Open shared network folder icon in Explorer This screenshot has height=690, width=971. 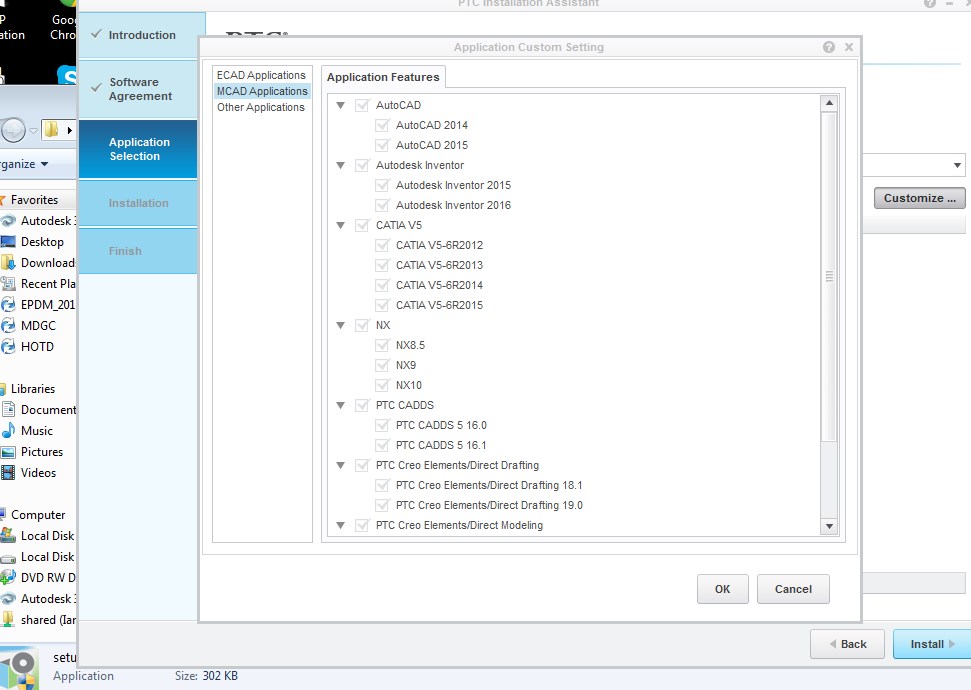pyautogui.click(x=8, y=619)
